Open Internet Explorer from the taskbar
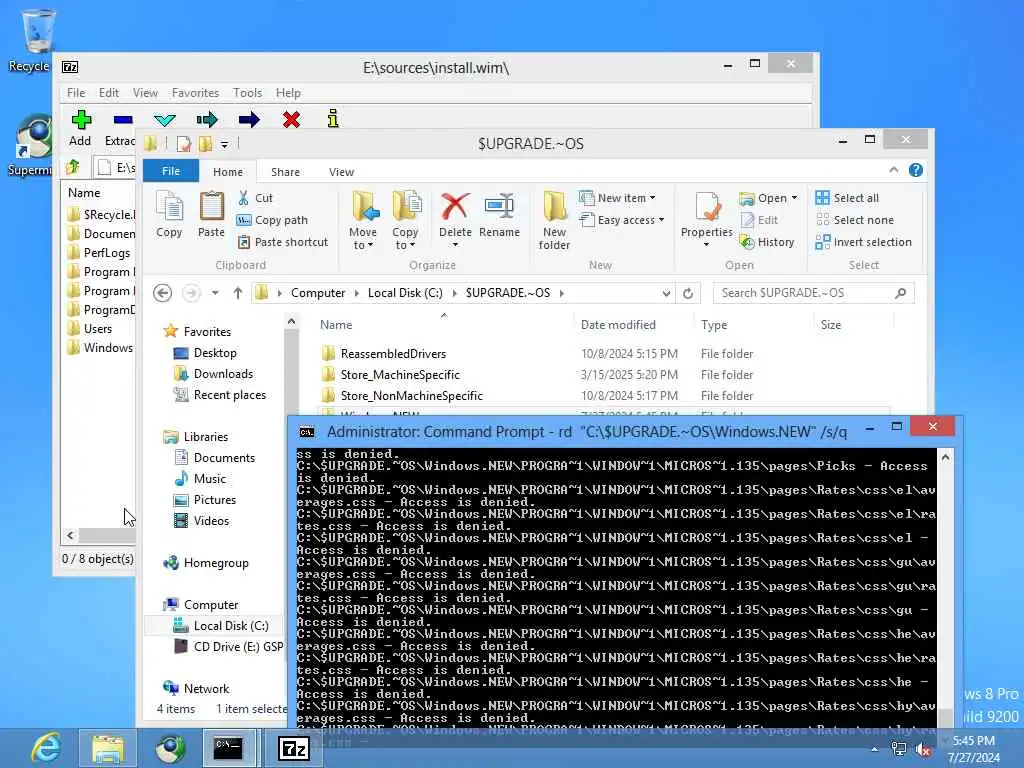The width and height of the screenshot is (1024, 768). (x=46, y=748)
